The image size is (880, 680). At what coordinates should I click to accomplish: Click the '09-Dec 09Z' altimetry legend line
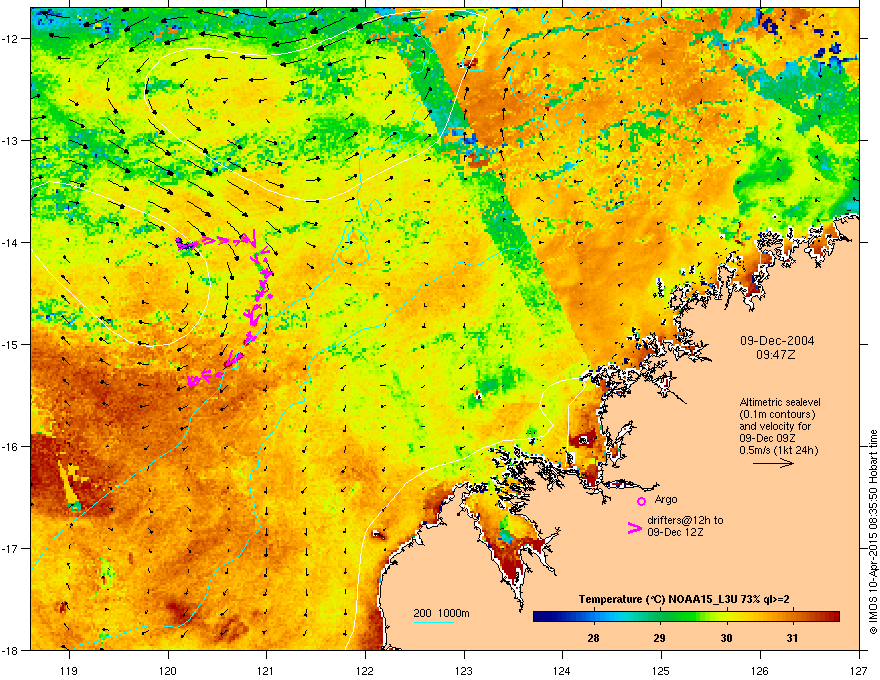coord(767,438)
